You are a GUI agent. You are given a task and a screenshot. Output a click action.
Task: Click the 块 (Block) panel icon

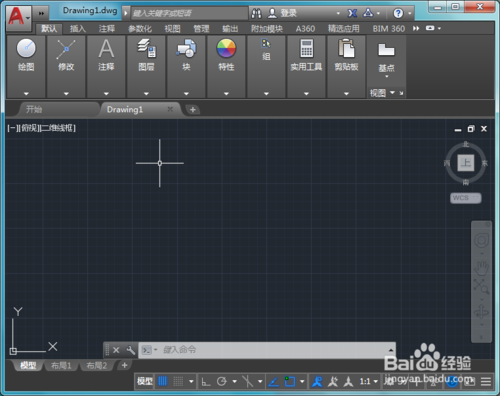pos(186,48)
